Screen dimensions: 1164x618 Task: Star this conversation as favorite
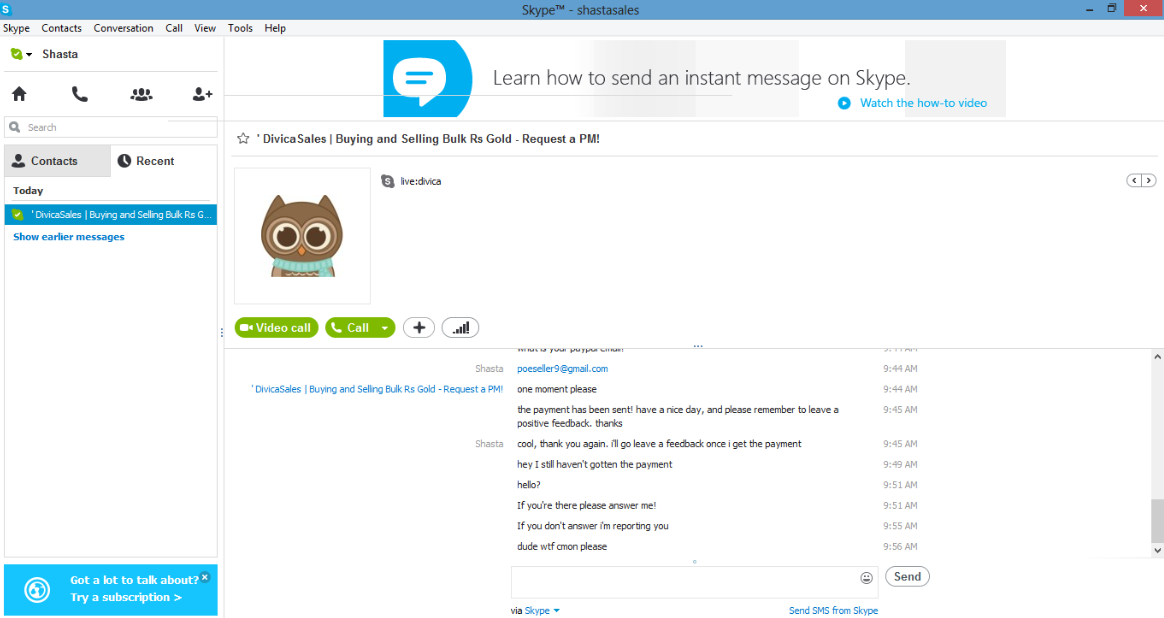click(243, 139)
